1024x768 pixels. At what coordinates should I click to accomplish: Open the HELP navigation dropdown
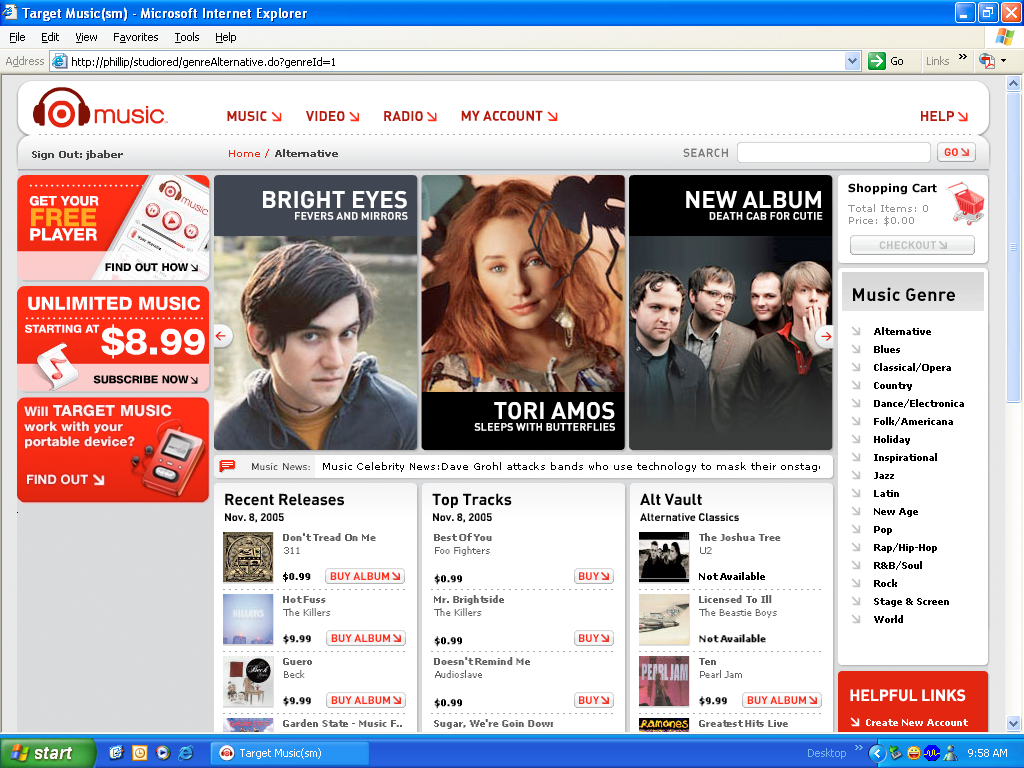(944, 116)
